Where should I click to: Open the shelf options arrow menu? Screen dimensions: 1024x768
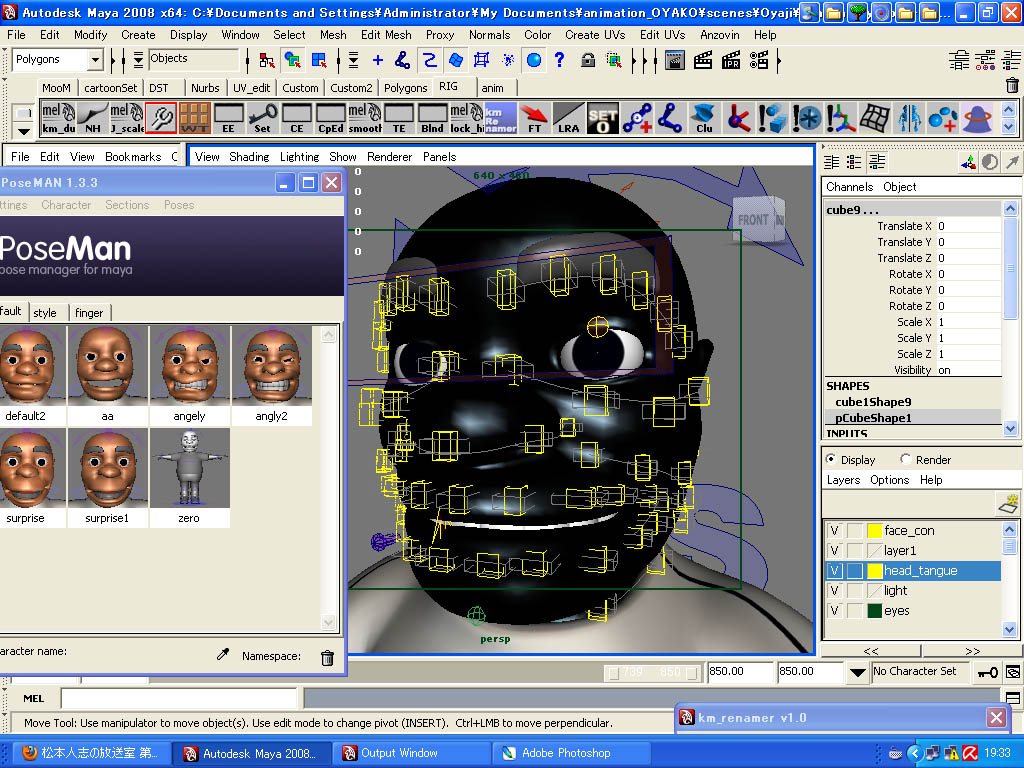[x=24, y=131]
